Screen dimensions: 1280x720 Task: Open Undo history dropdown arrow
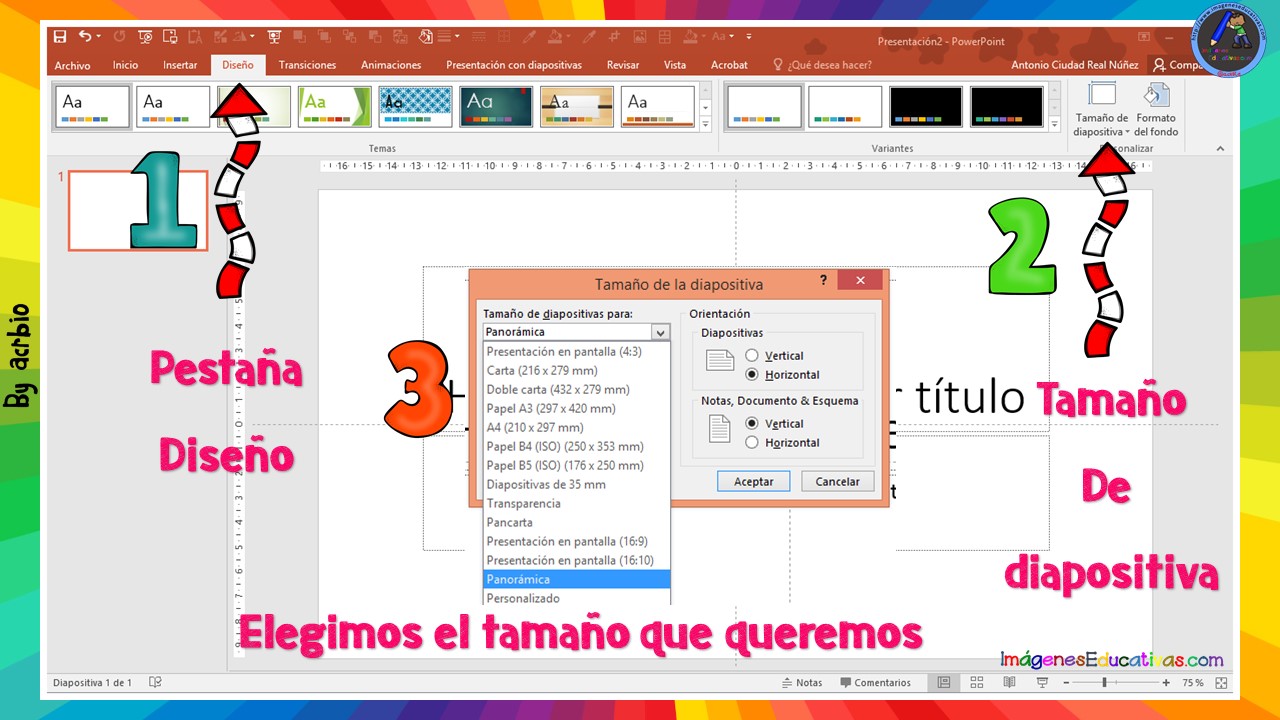98,37
